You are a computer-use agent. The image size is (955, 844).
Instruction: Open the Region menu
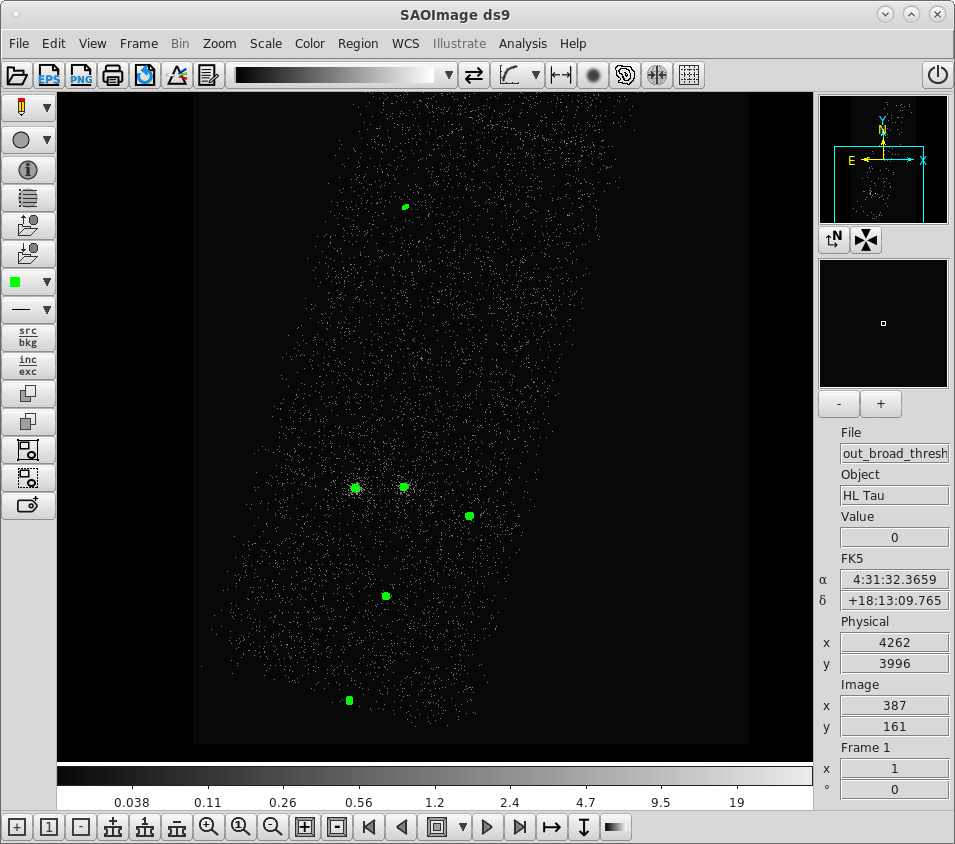point(357,44)
